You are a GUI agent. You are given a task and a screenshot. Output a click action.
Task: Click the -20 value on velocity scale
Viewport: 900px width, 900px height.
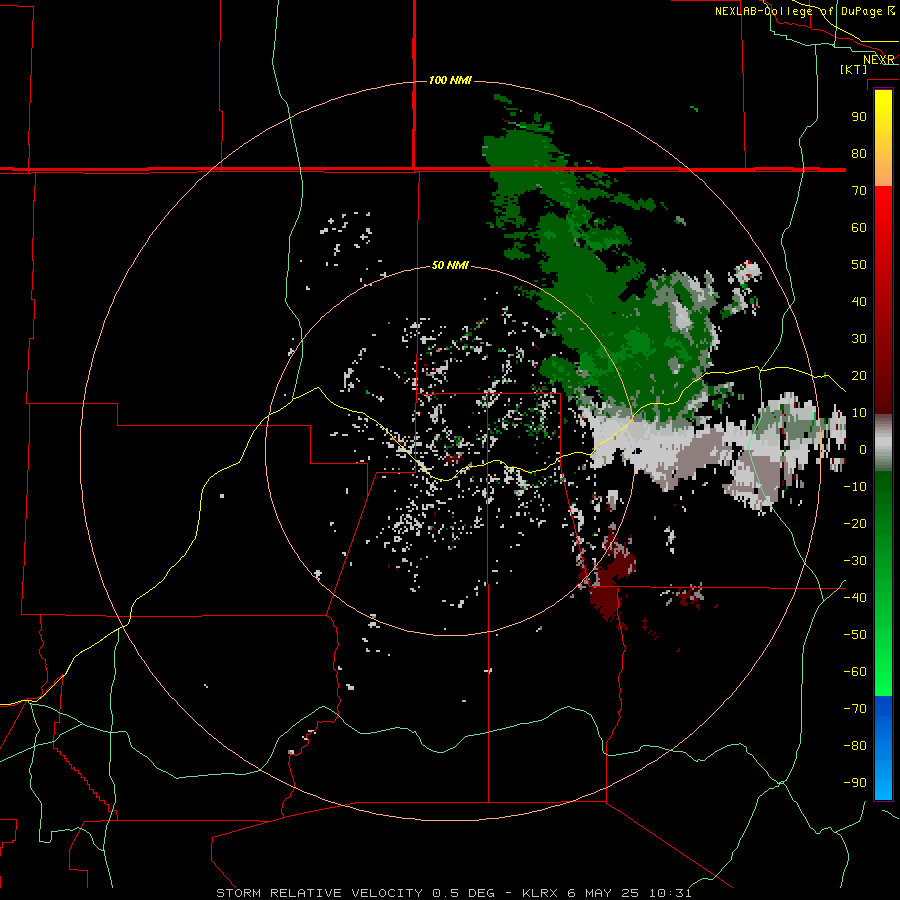tap(855, 523)
